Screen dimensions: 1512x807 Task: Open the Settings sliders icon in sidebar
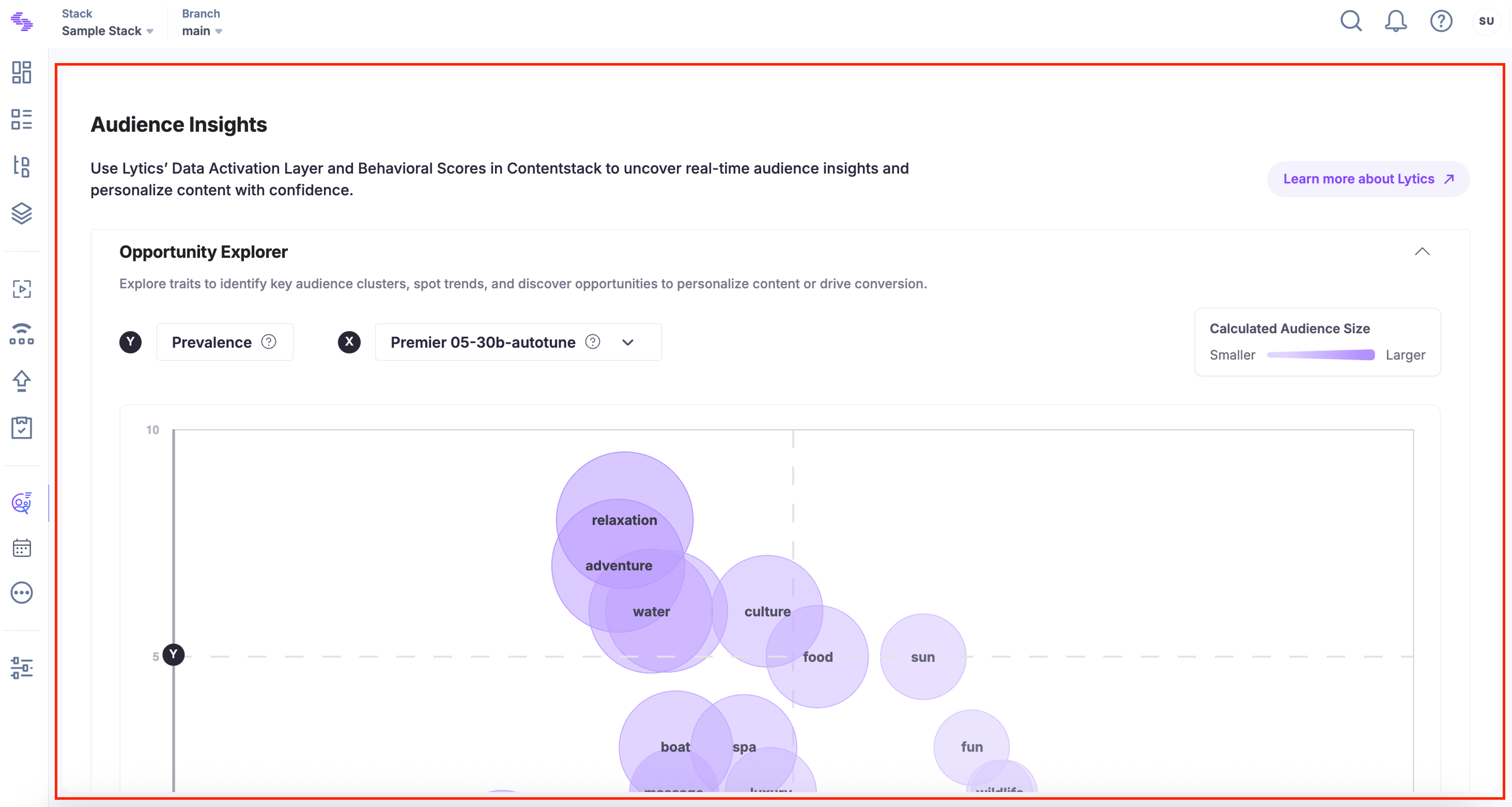pos(22,668)
